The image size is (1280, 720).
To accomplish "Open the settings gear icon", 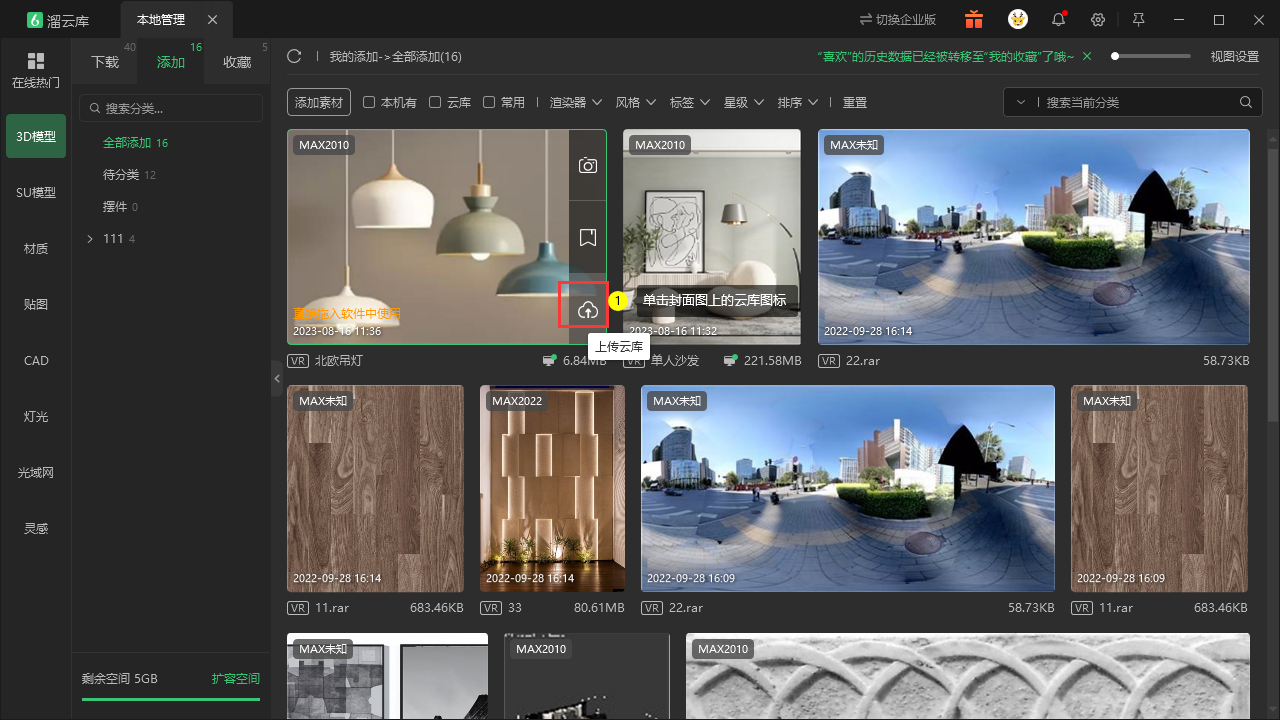I will 1098,19.
